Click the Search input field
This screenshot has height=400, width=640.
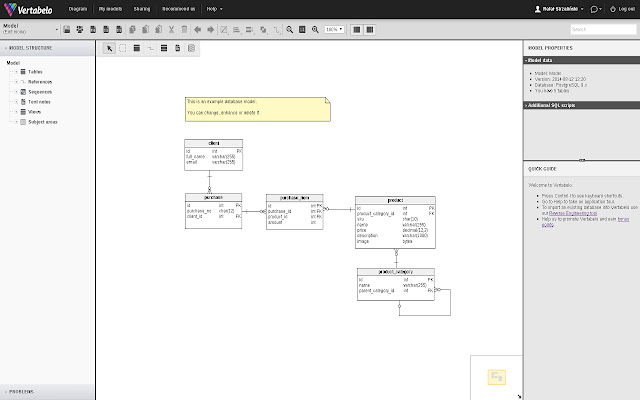click(604, 29)
